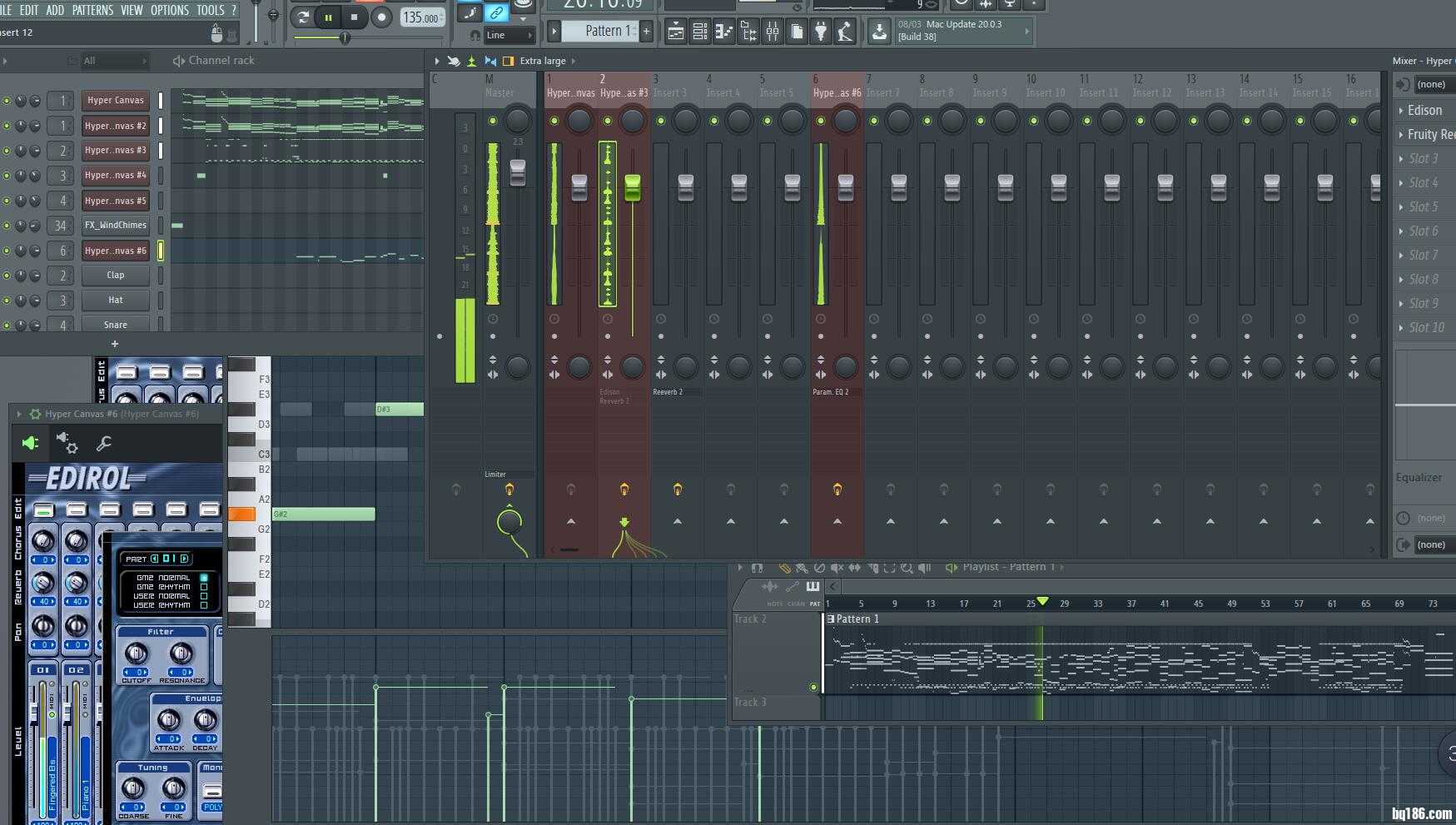The image size is (1456, 825).
Task: Open mixer options arrow menu
Action: [436, 61]
